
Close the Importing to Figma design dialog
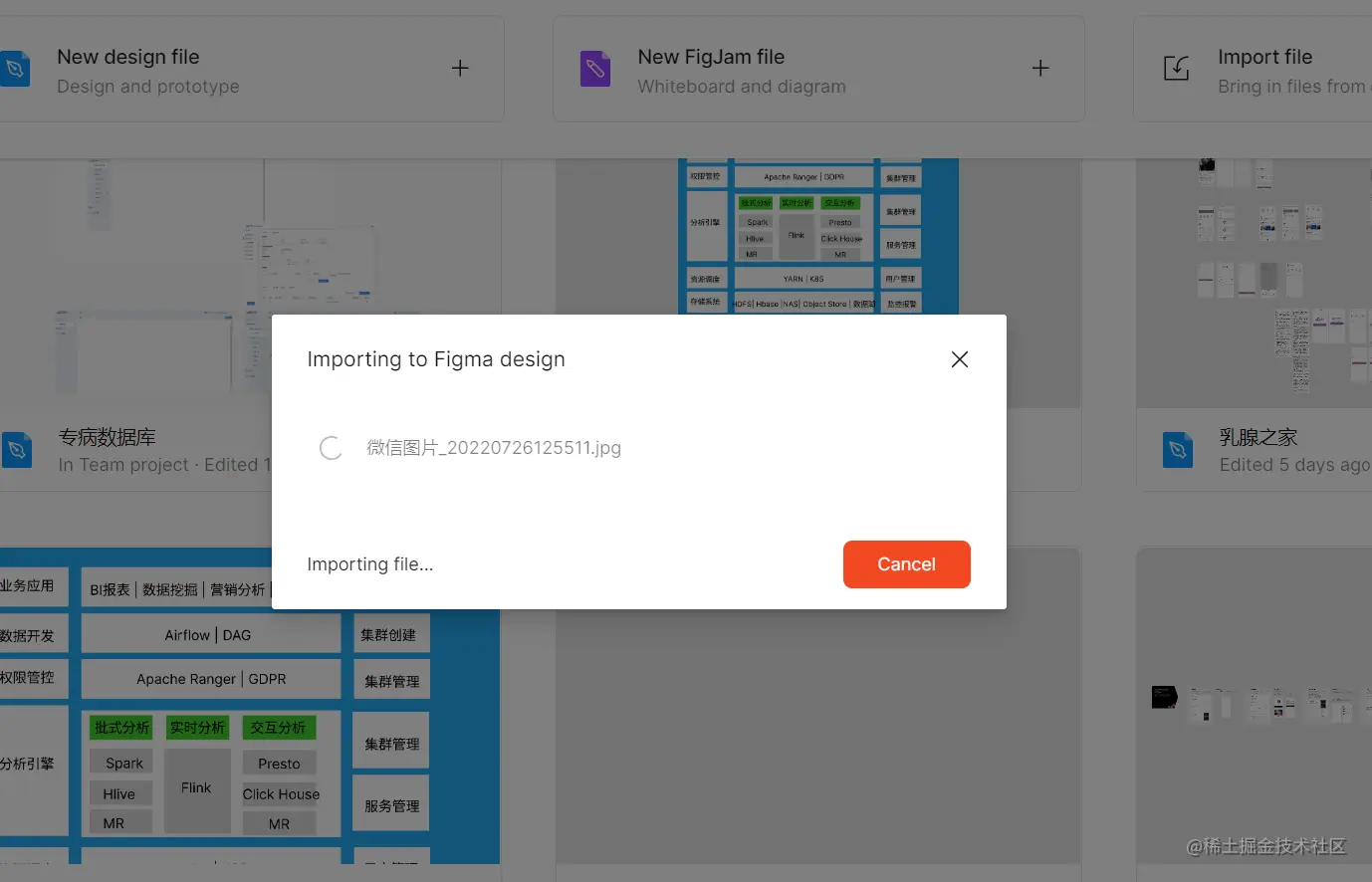click(960, 359)
